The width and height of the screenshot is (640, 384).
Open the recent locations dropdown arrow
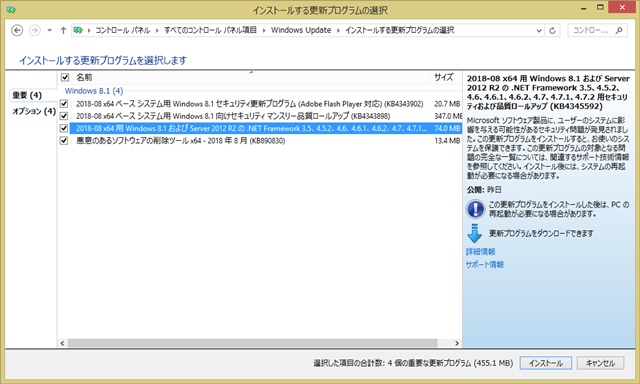pos(49,30)
